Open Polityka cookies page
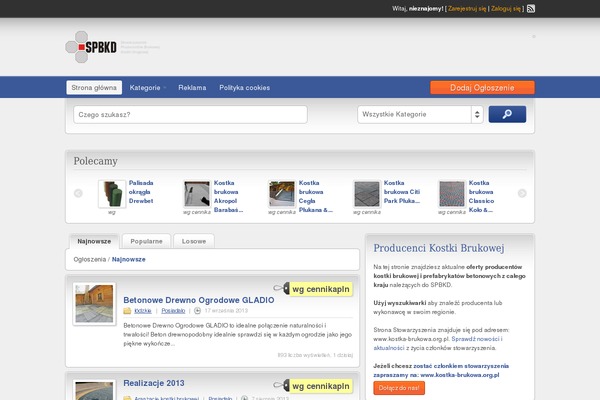600x400 pixels. [245, 88]
